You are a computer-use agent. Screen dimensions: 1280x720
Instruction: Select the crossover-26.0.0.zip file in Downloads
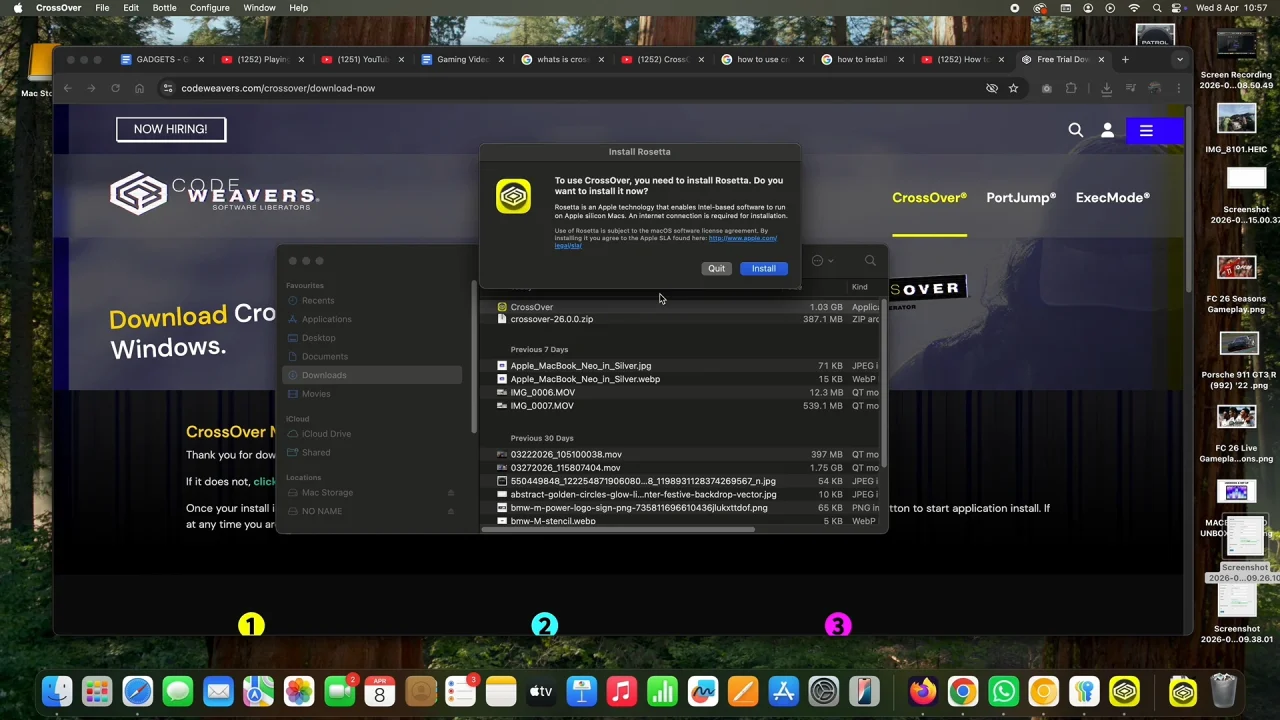[x=551, y=319]
